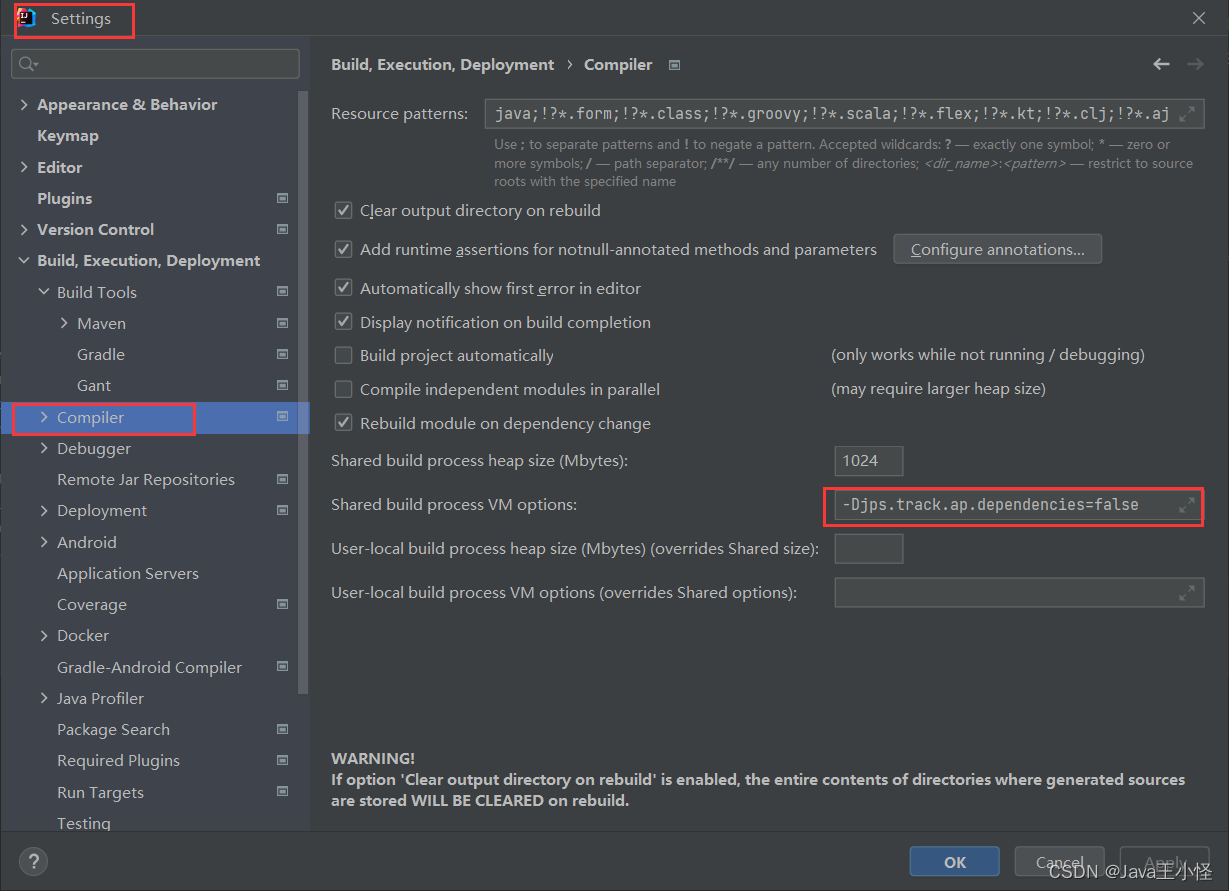Open the Keymap settings page
The width and height of the screenshot is (1229, 891).
pyautogui.click(x=68, y=136)
